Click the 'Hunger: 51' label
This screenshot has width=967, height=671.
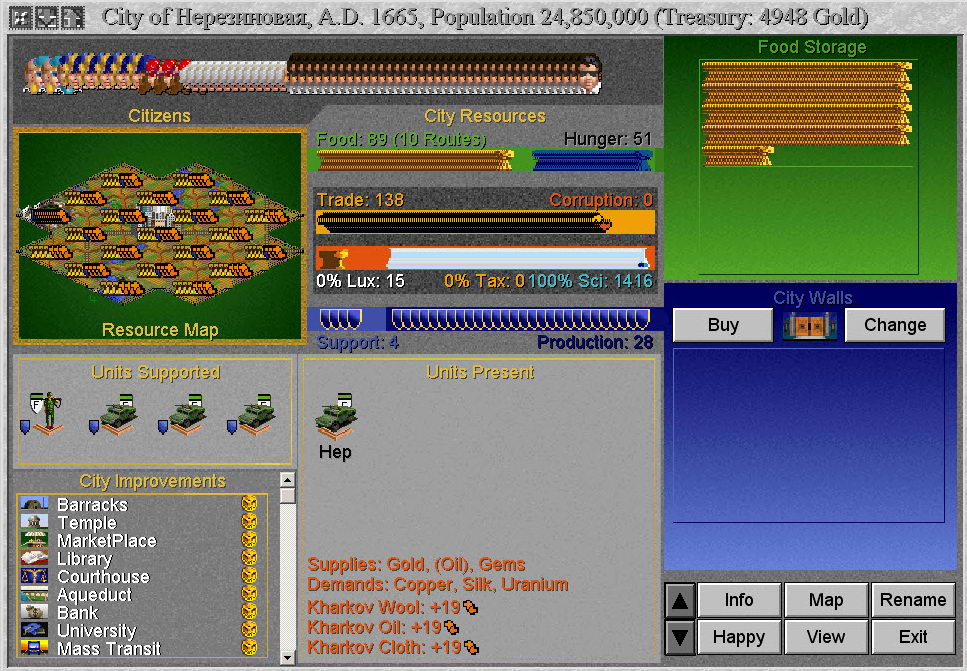coord(608,139)
